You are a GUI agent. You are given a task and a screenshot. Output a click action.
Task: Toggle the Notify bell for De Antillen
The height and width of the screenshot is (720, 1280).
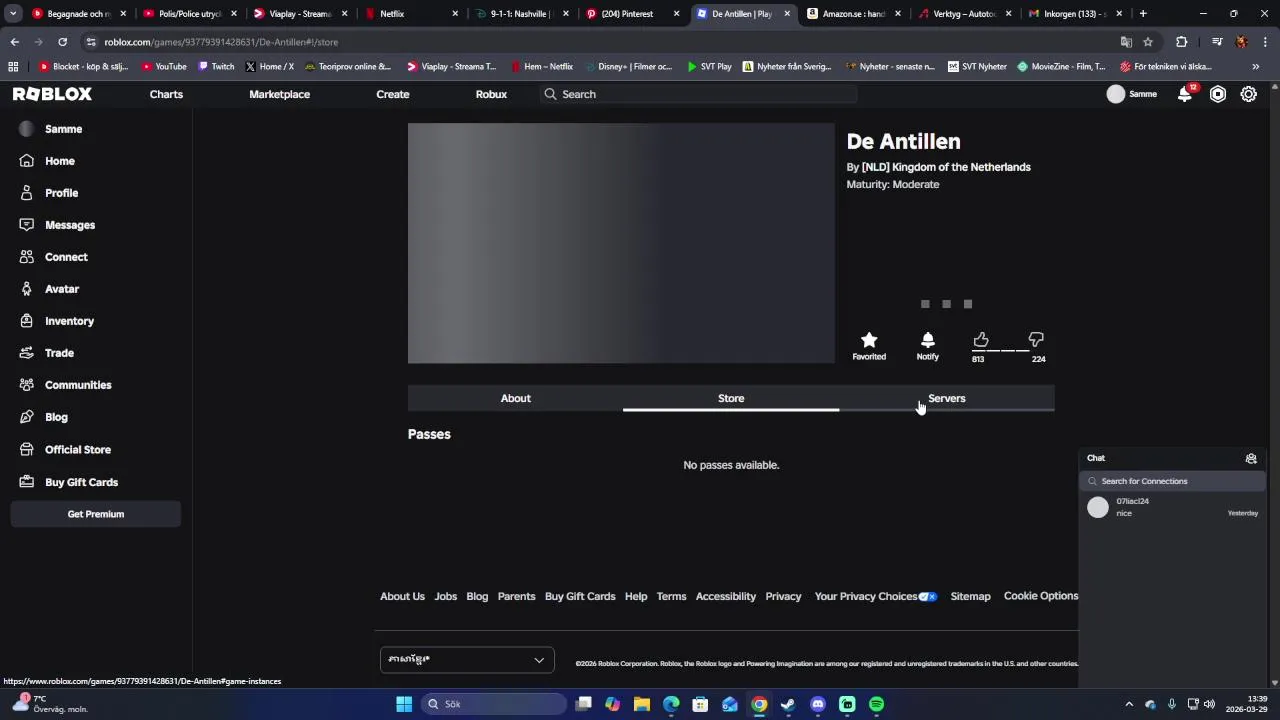[x=927, y=340]
